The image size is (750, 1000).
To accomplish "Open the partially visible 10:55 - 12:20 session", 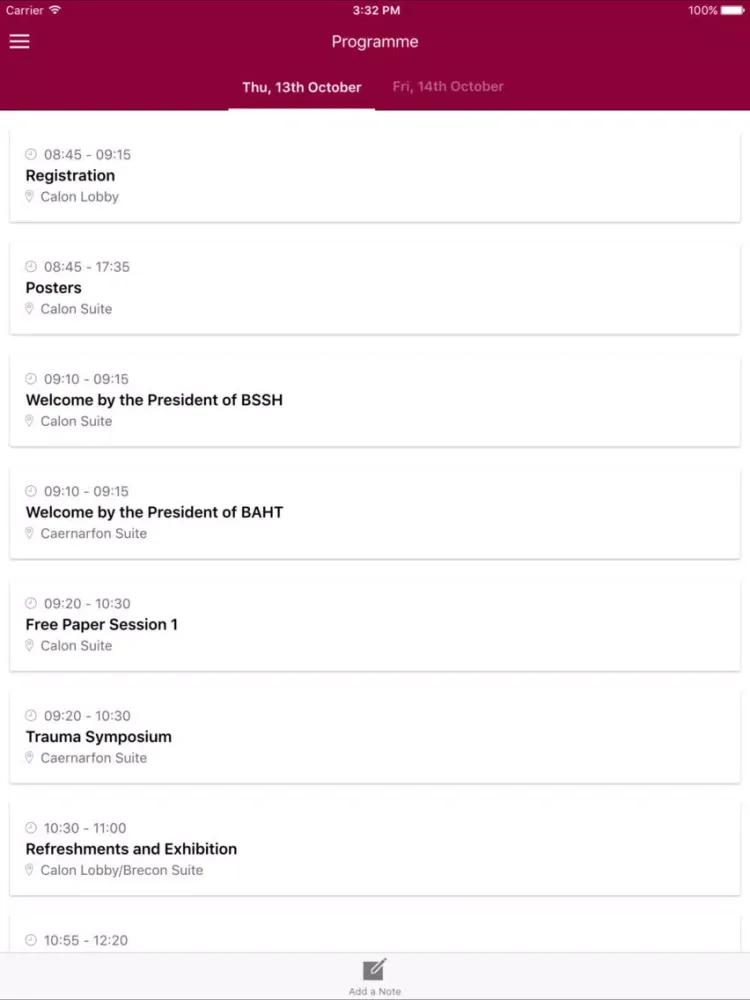I will pos(374,934).
